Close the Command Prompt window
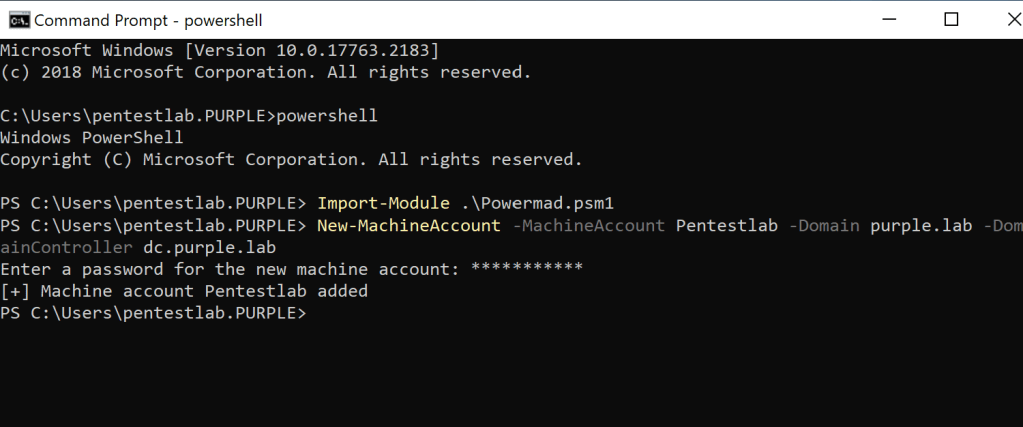1023x427 pixels. pyautogui.click(x=1001, y=19)
